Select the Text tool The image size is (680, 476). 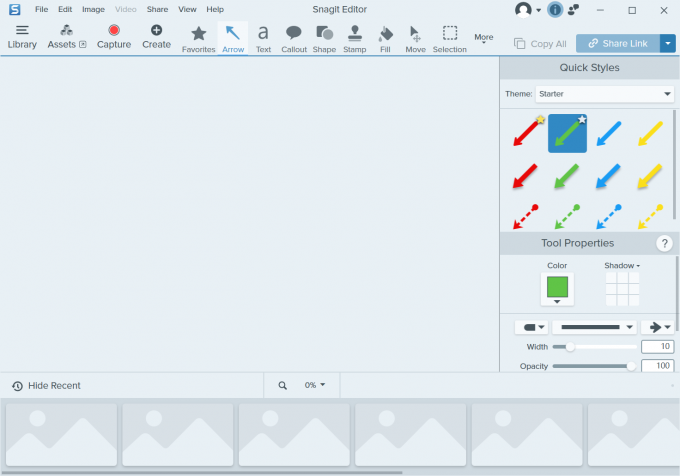pos(263,38)
